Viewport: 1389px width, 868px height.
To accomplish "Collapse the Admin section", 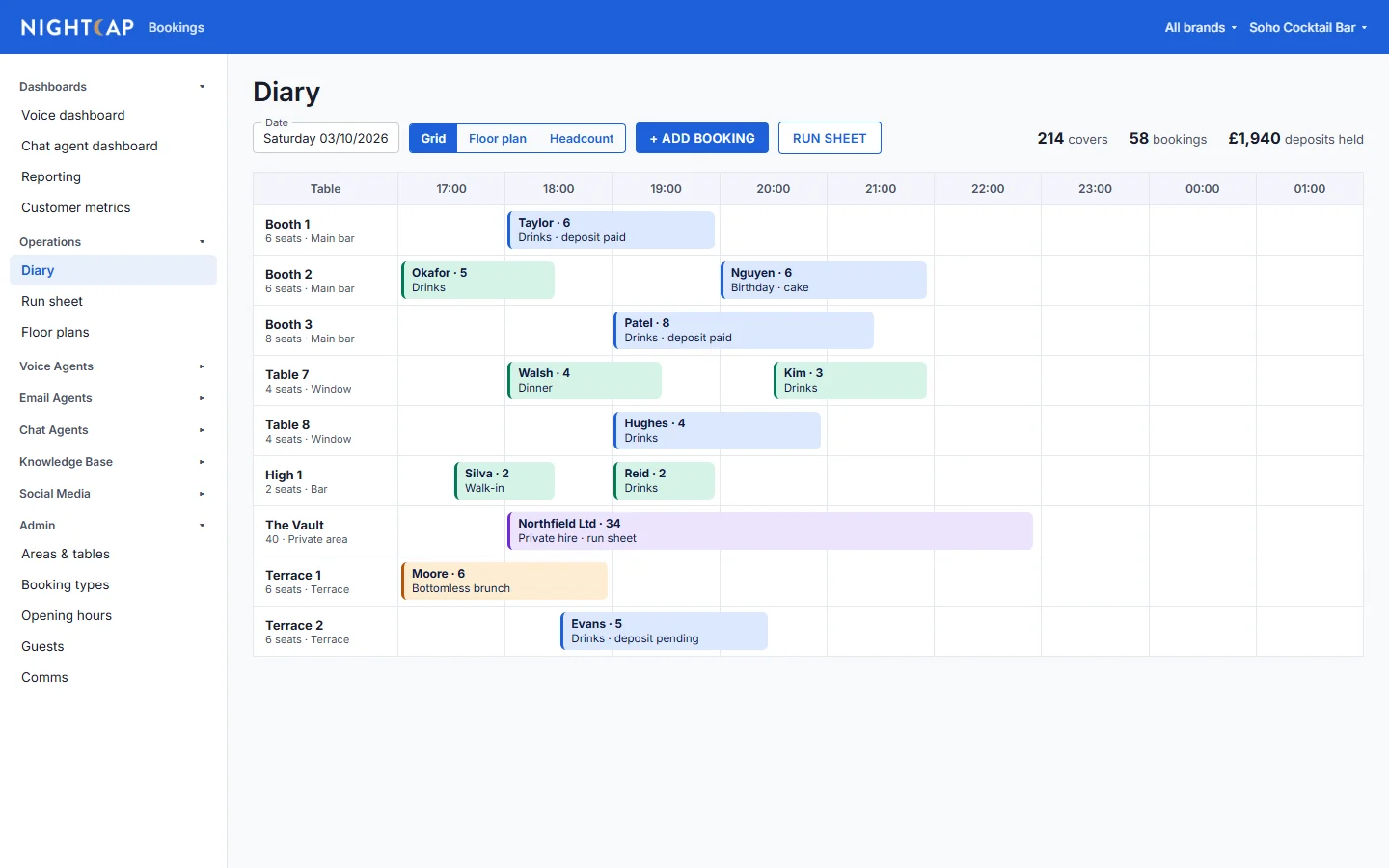I will pos(113,526).
